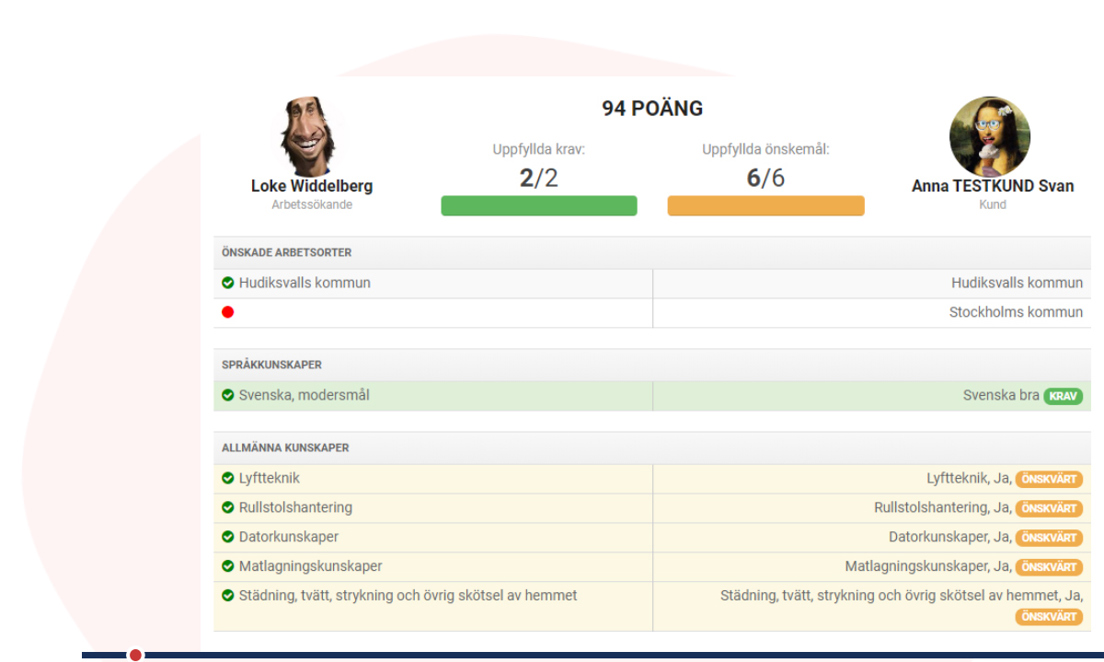The width and height of the screenshot is (1104, 662).
Task: Select the Önskade arbetsorter section header
Action: click(286, 252)
